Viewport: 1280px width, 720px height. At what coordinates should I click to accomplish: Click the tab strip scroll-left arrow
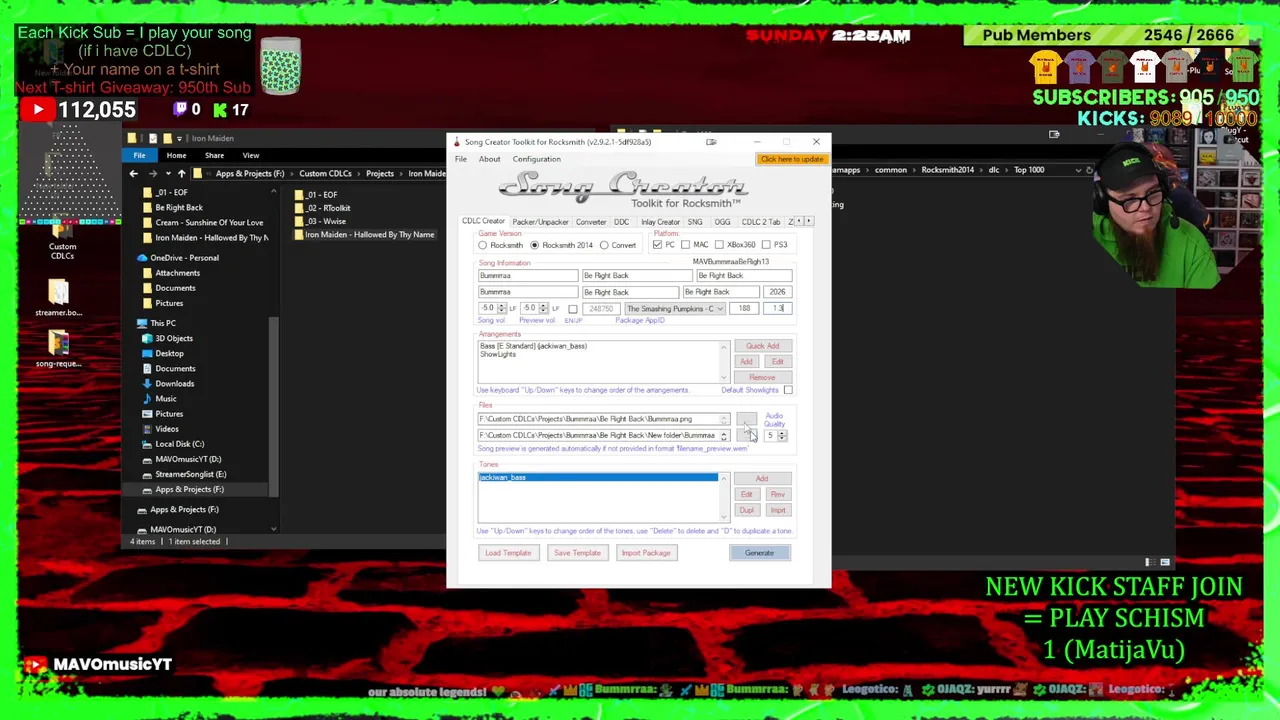point(800,221)
